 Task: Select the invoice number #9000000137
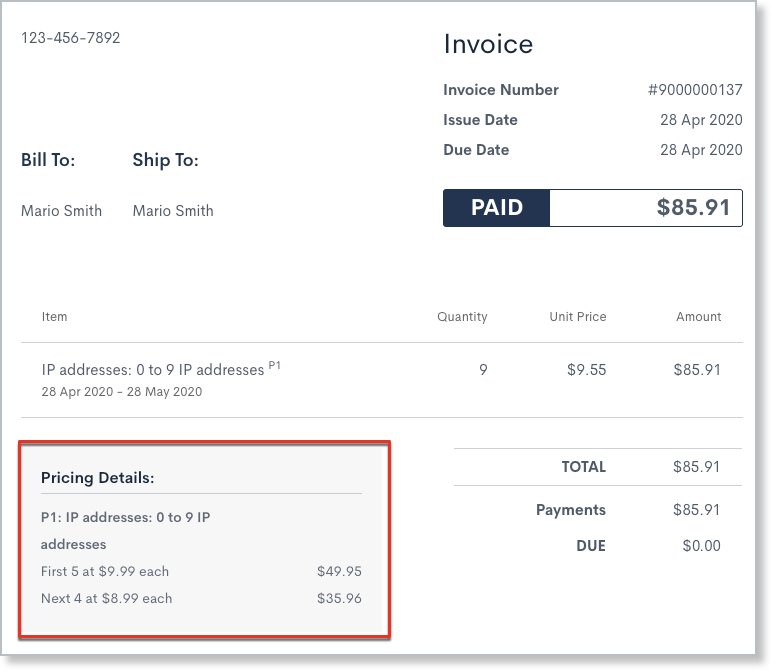695,90
